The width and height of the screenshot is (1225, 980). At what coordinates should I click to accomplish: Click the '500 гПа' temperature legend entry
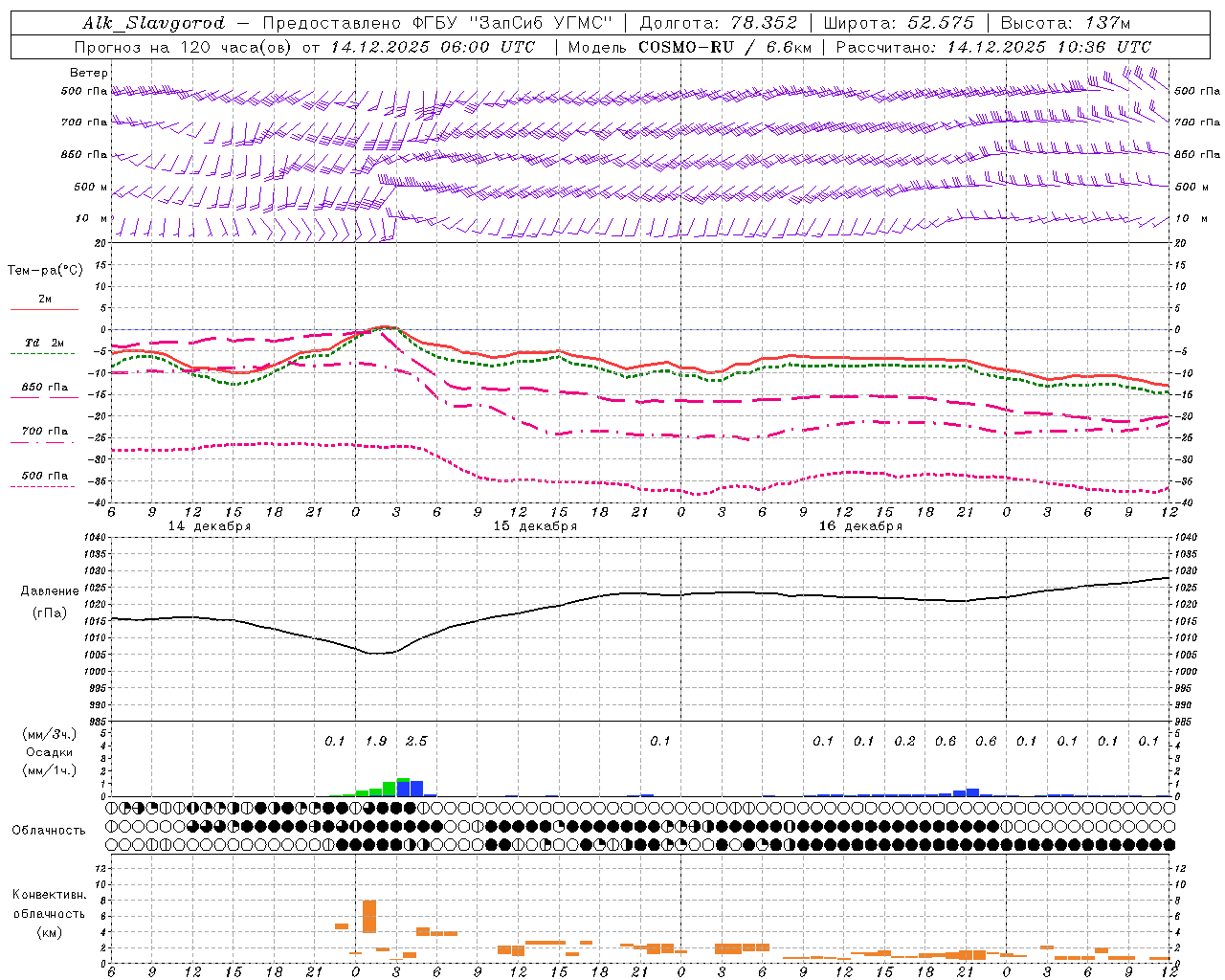[45, 476]
